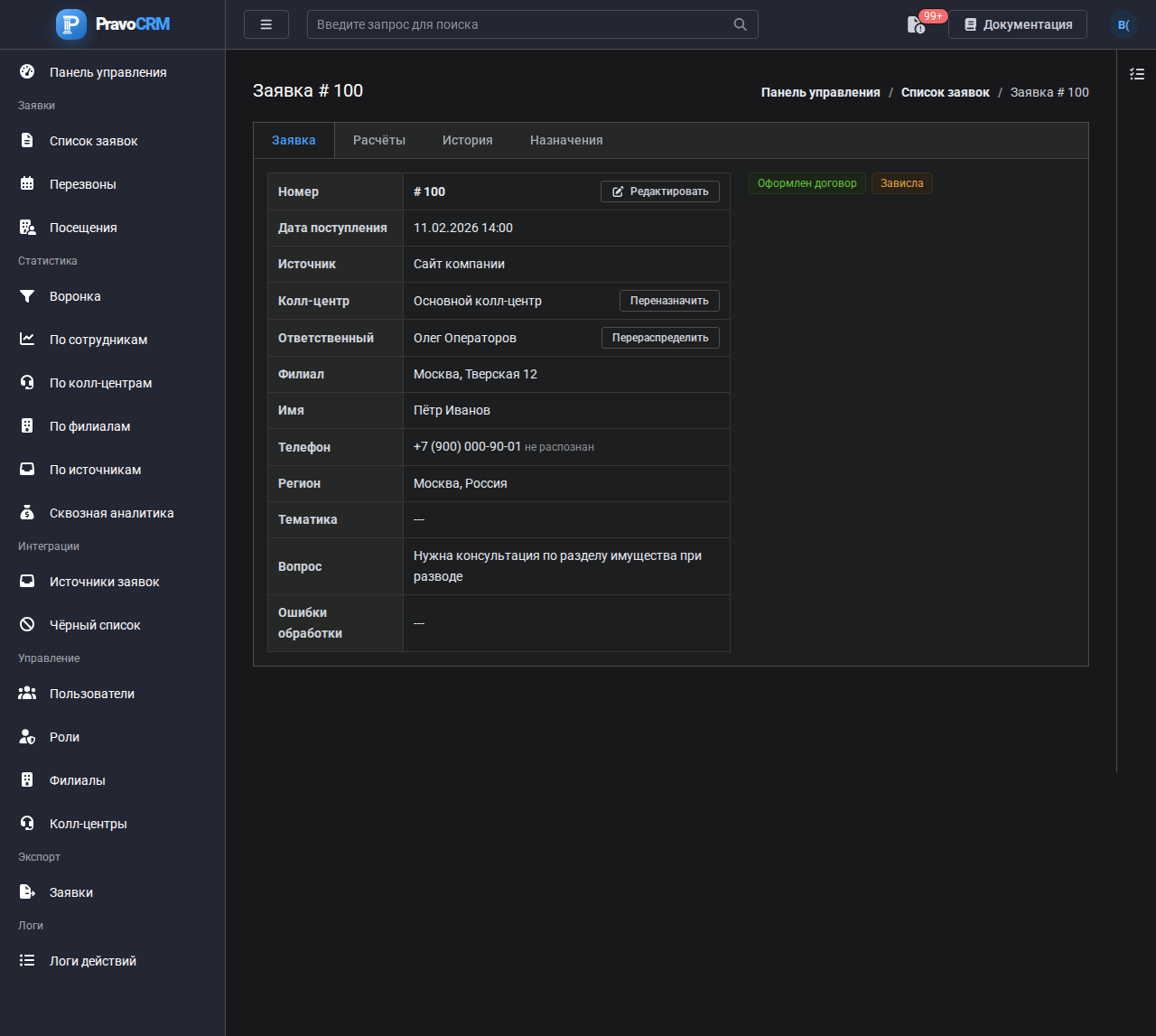This screenshot has height=1036, width=1156.
Task: Click the export icon beside Заявки
Action: tap(27, 892)
